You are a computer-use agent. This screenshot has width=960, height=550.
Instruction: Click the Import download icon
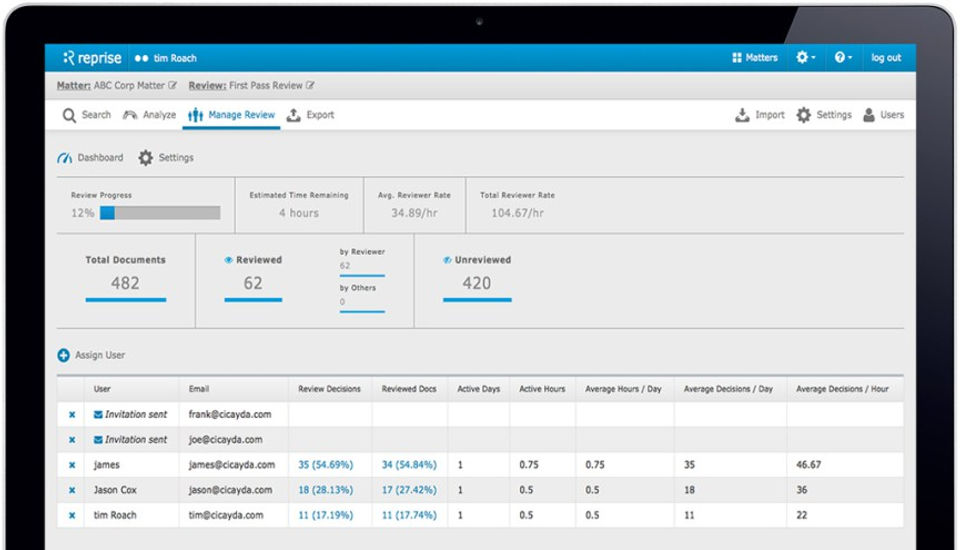click(x=742, y=115)
